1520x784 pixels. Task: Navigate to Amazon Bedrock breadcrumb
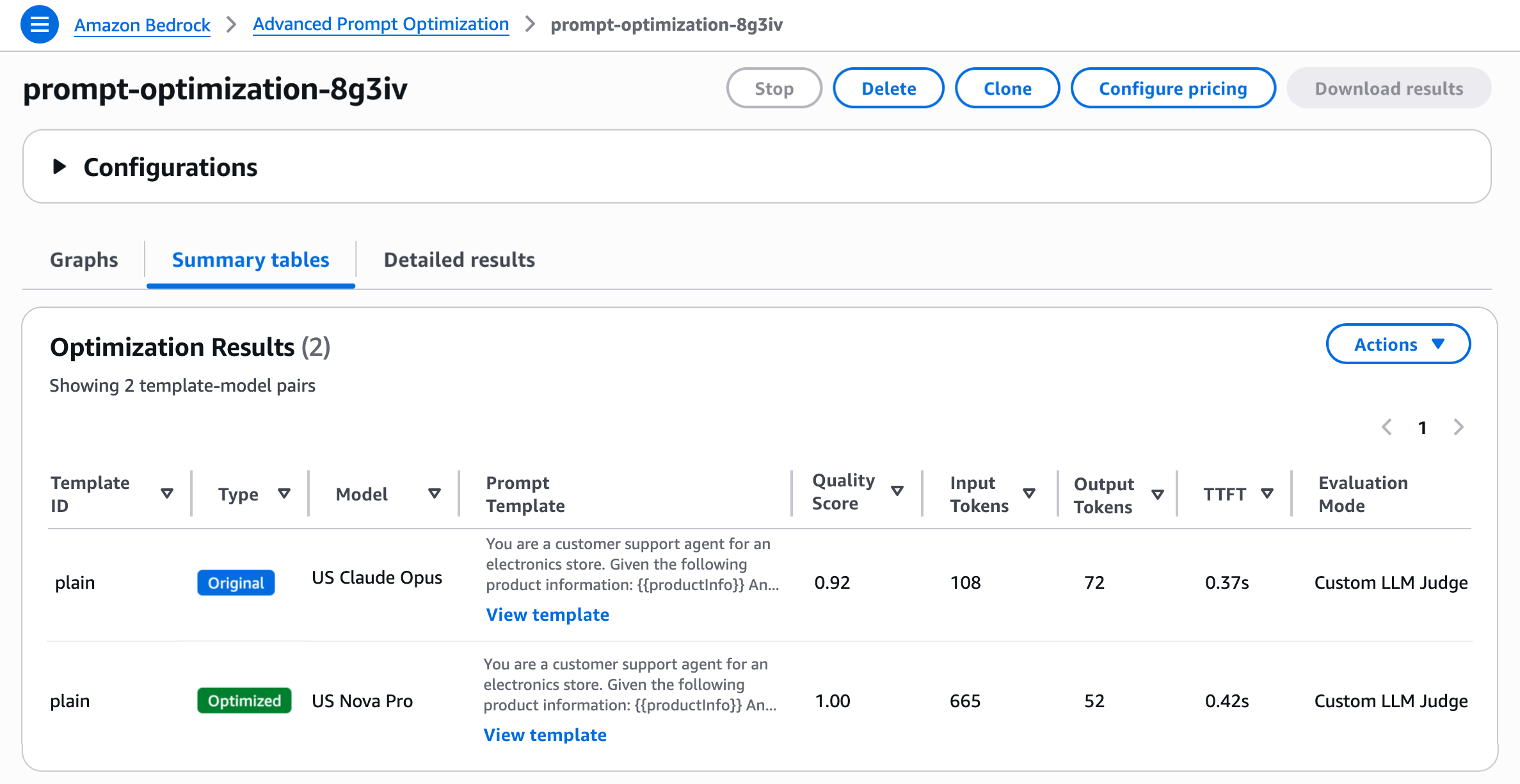click(x=142, y=25)
